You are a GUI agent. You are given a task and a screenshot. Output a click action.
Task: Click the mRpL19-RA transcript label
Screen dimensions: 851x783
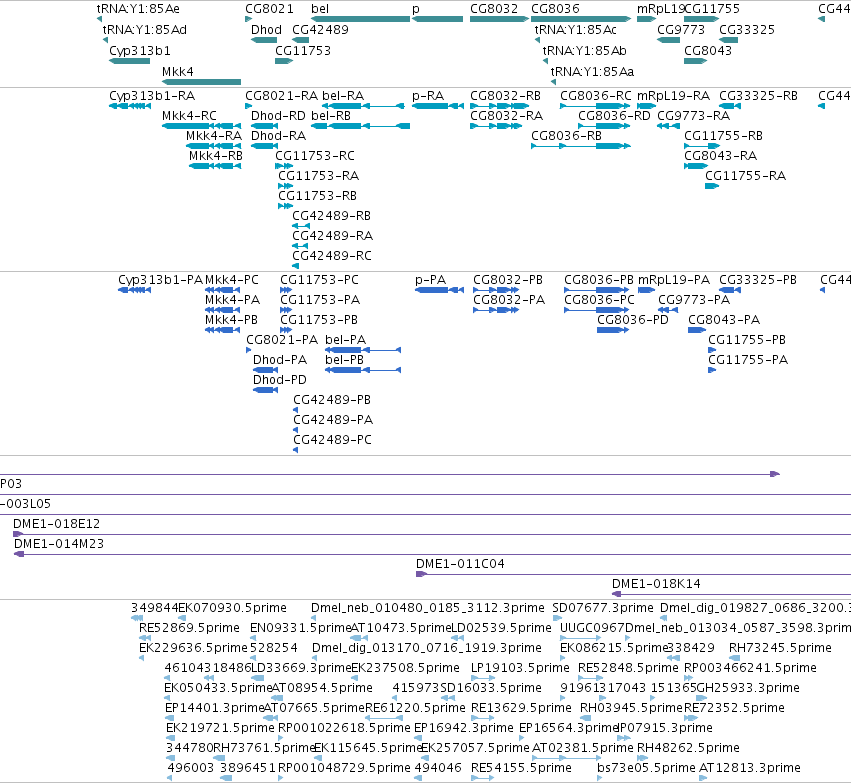tap(673, 96)
